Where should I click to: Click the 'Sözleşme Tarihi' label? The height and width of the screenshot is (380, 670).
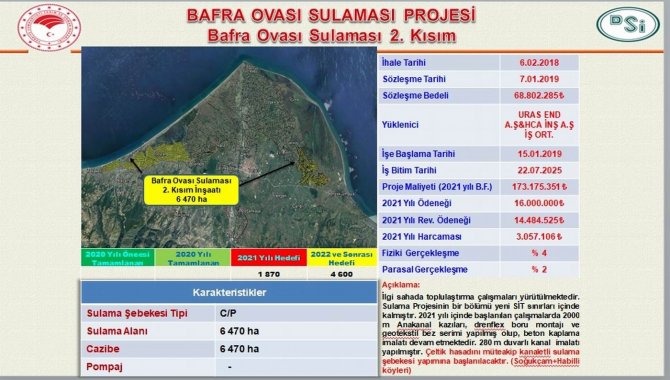coord(414,79)
